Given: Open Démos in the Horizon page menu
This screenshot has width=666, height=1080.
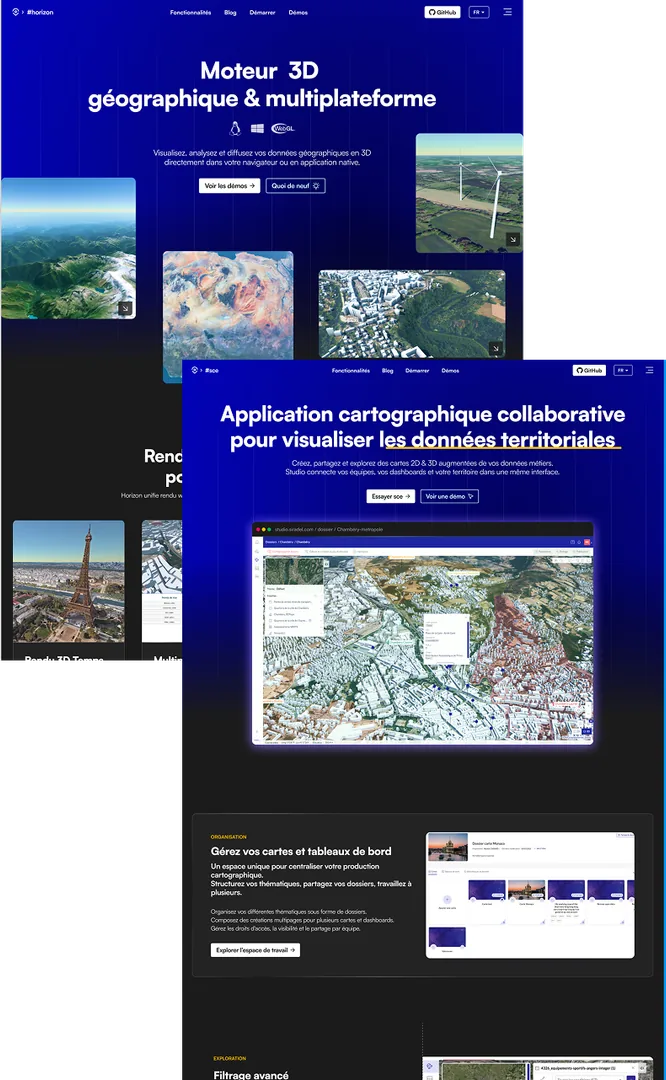Looking at the screenshot, I should click(298, 12).
